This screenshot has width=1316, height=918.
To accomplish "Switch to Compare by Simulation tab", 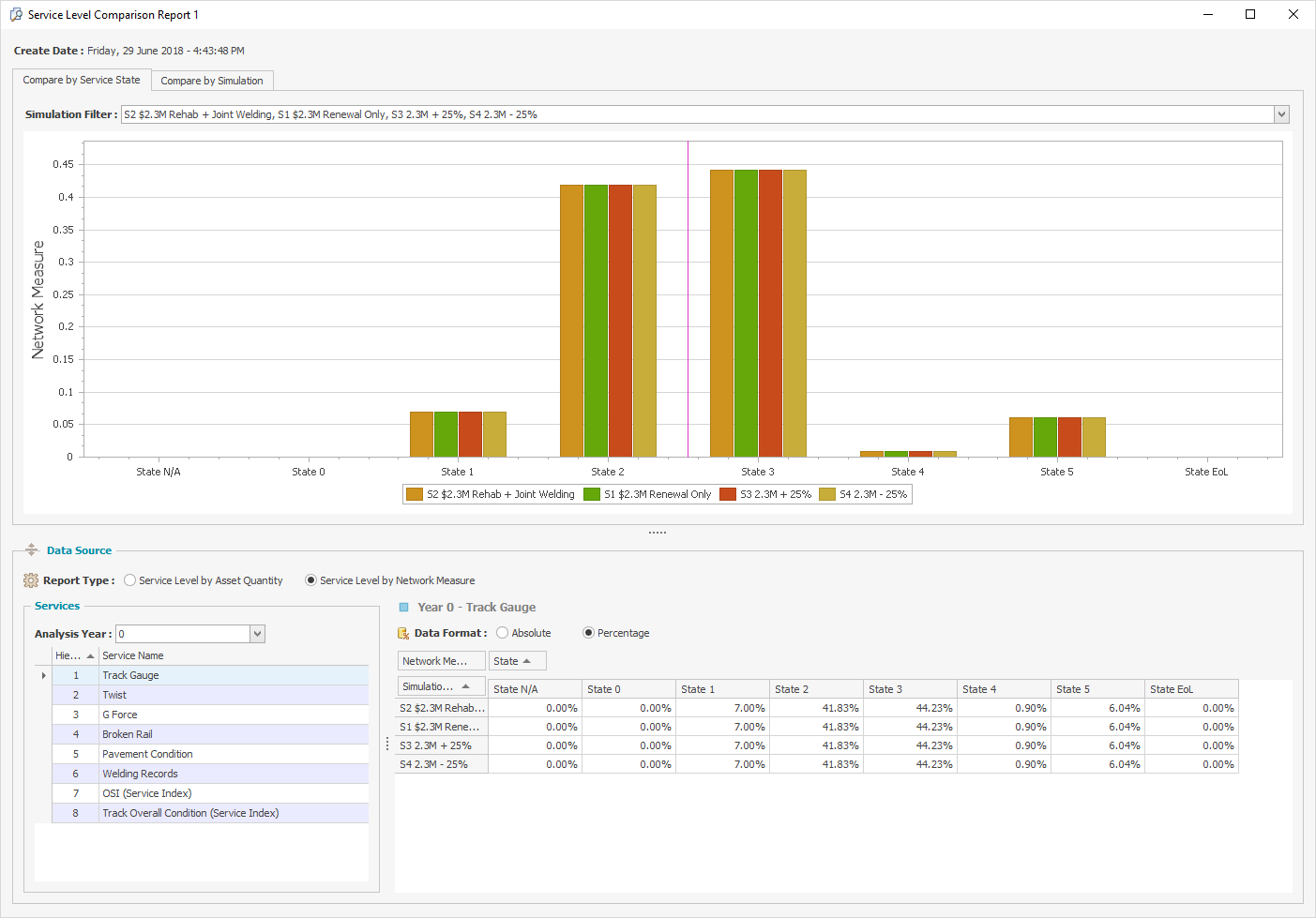I will (212, 81).
